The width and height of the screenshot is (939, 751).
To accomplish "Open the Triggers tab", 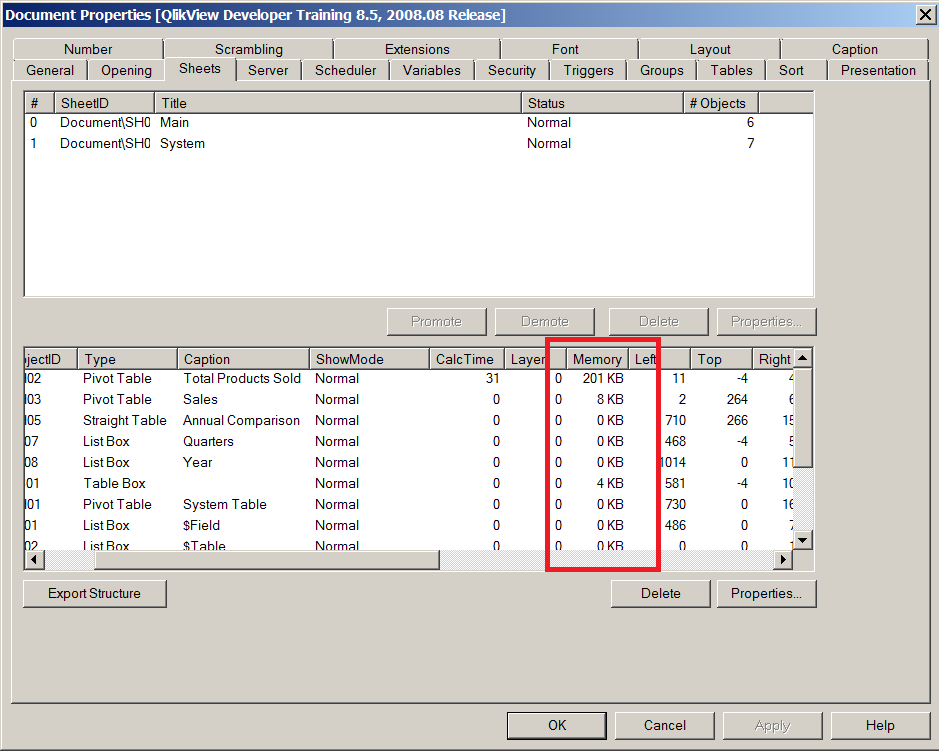I will (x=589, y=70).
